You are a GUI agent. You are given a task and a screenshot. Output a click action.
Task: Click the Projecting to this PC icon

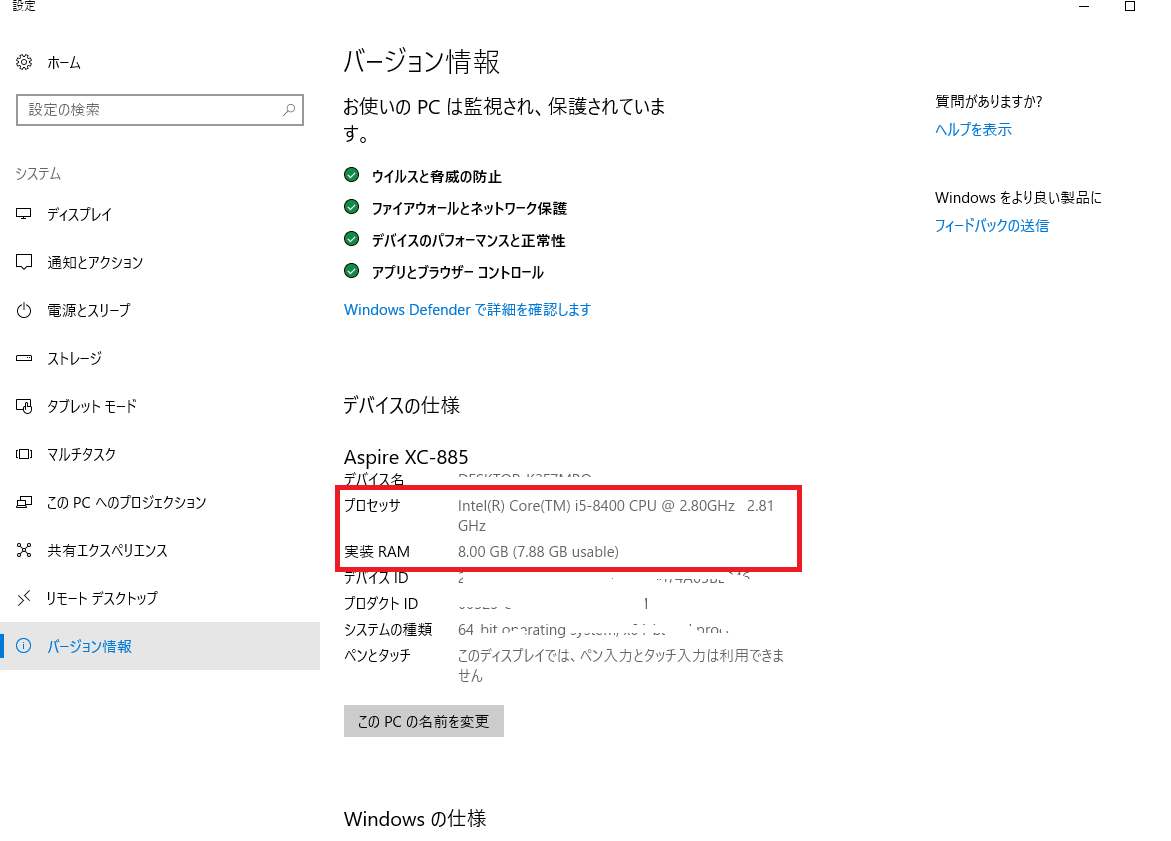24,503
